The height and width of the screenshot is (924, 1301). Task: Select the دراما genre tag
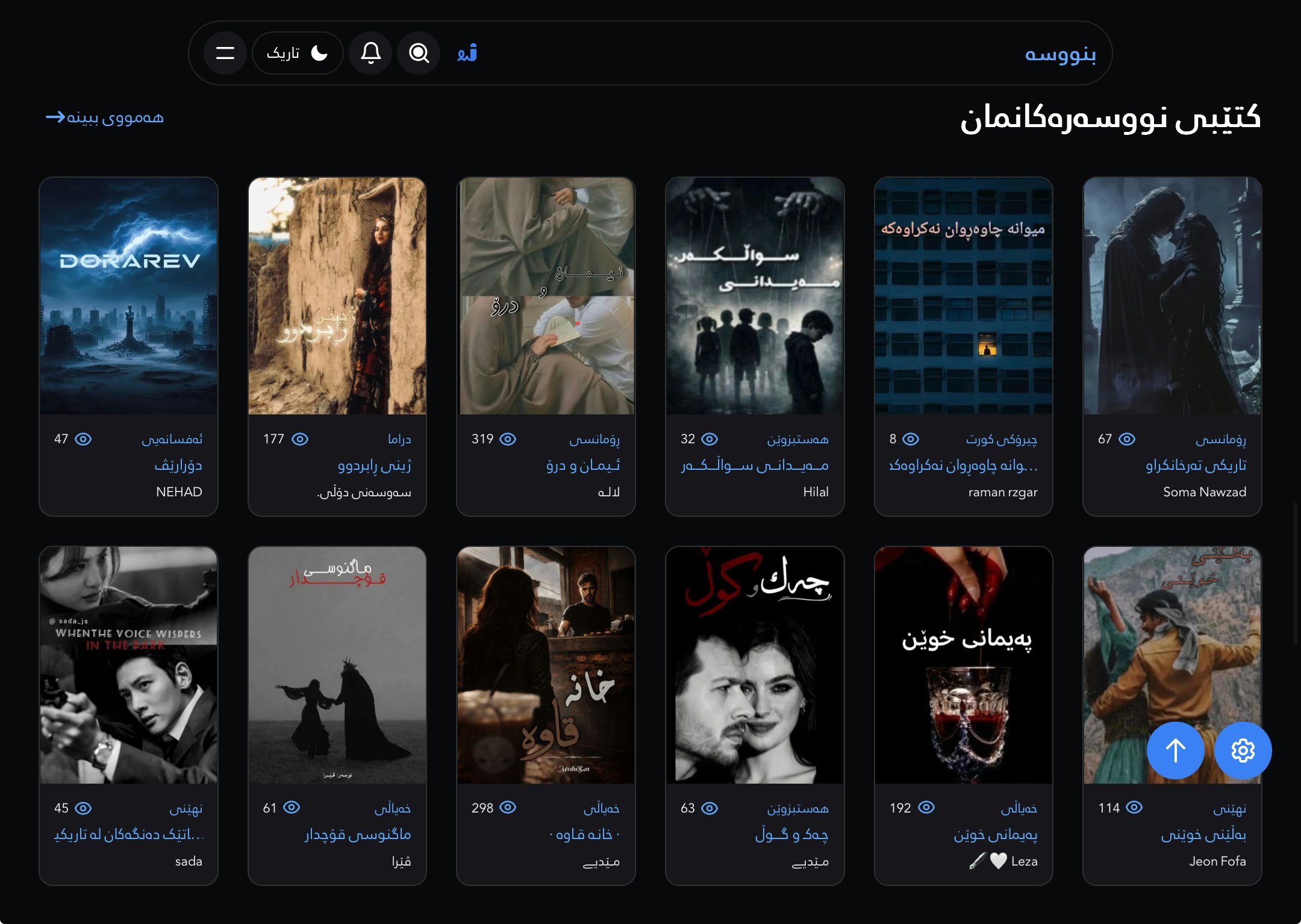click(399, 439)
